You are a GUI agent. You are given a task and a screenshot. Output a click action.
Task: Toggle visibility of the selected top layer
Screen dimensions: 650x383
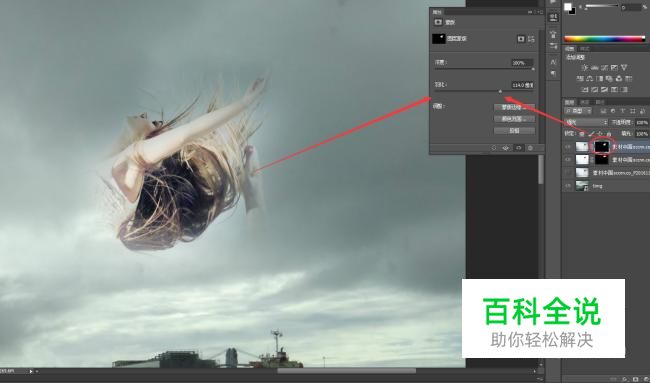(568, 147)
